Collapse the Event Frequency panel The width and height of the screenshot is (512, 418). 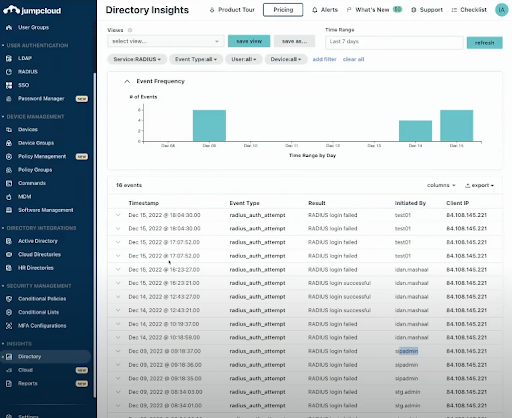click(127, 81)
